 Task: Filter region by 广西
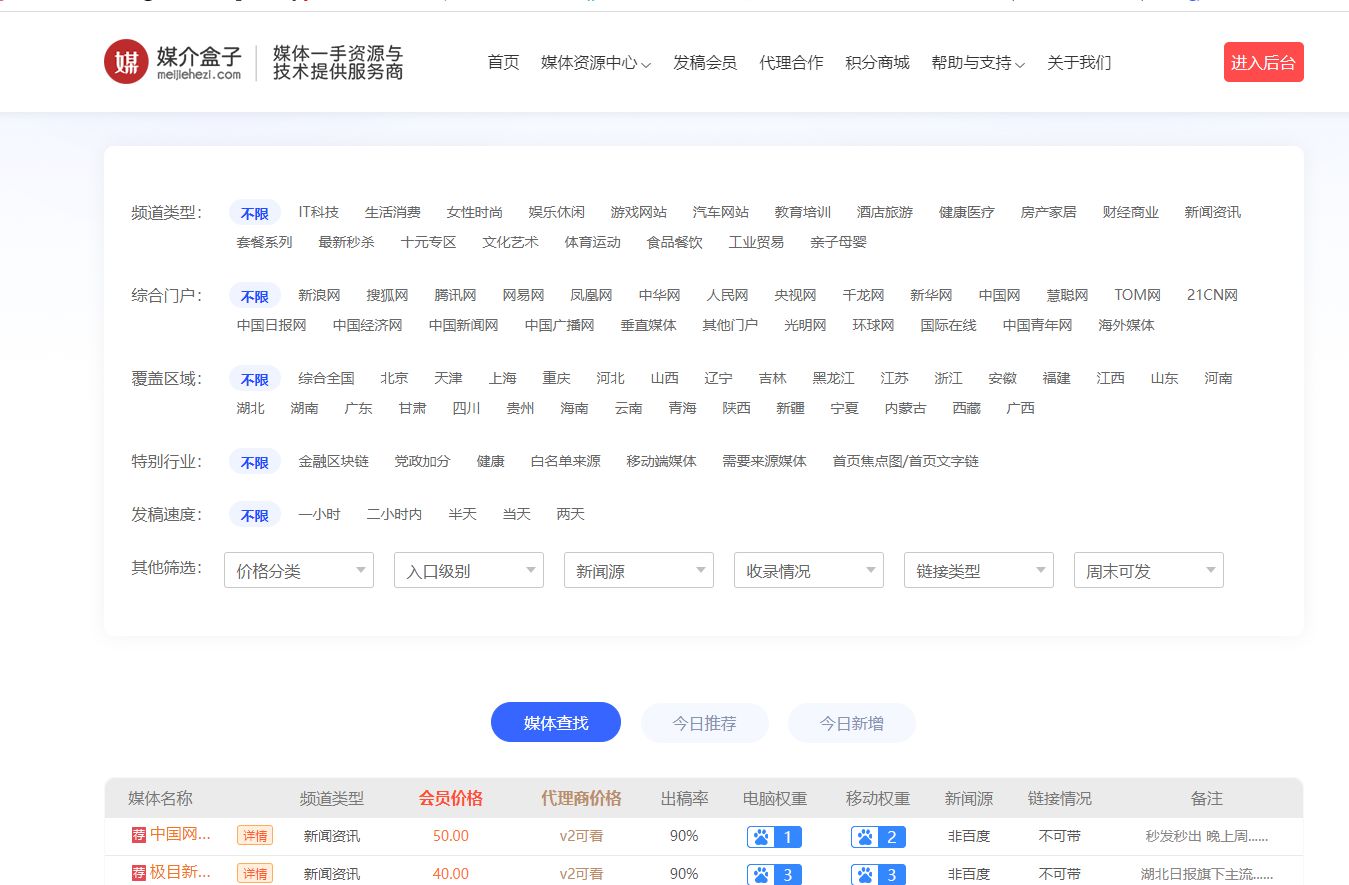pos(1020,408)
